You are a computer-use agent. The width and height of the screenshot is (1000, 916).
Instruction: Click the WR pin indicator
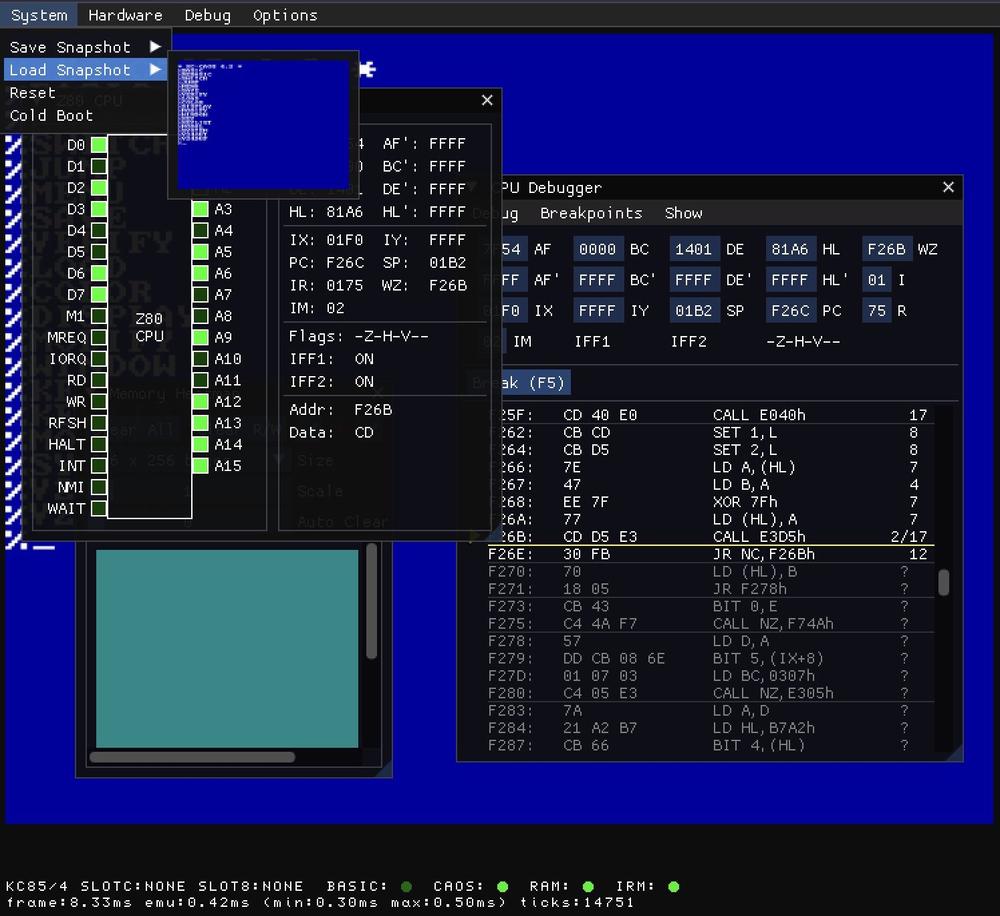[99, 401]
